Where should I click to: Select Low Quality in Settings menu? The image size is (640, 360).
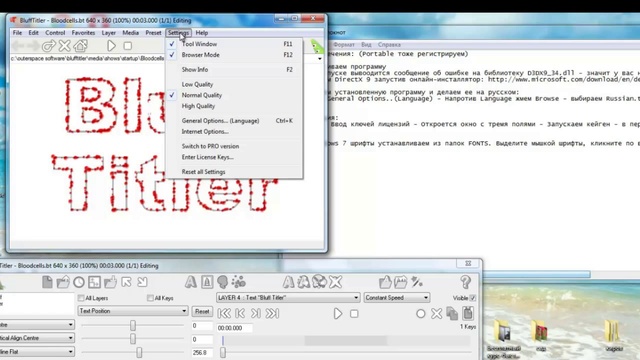click(x=234, y=84)
